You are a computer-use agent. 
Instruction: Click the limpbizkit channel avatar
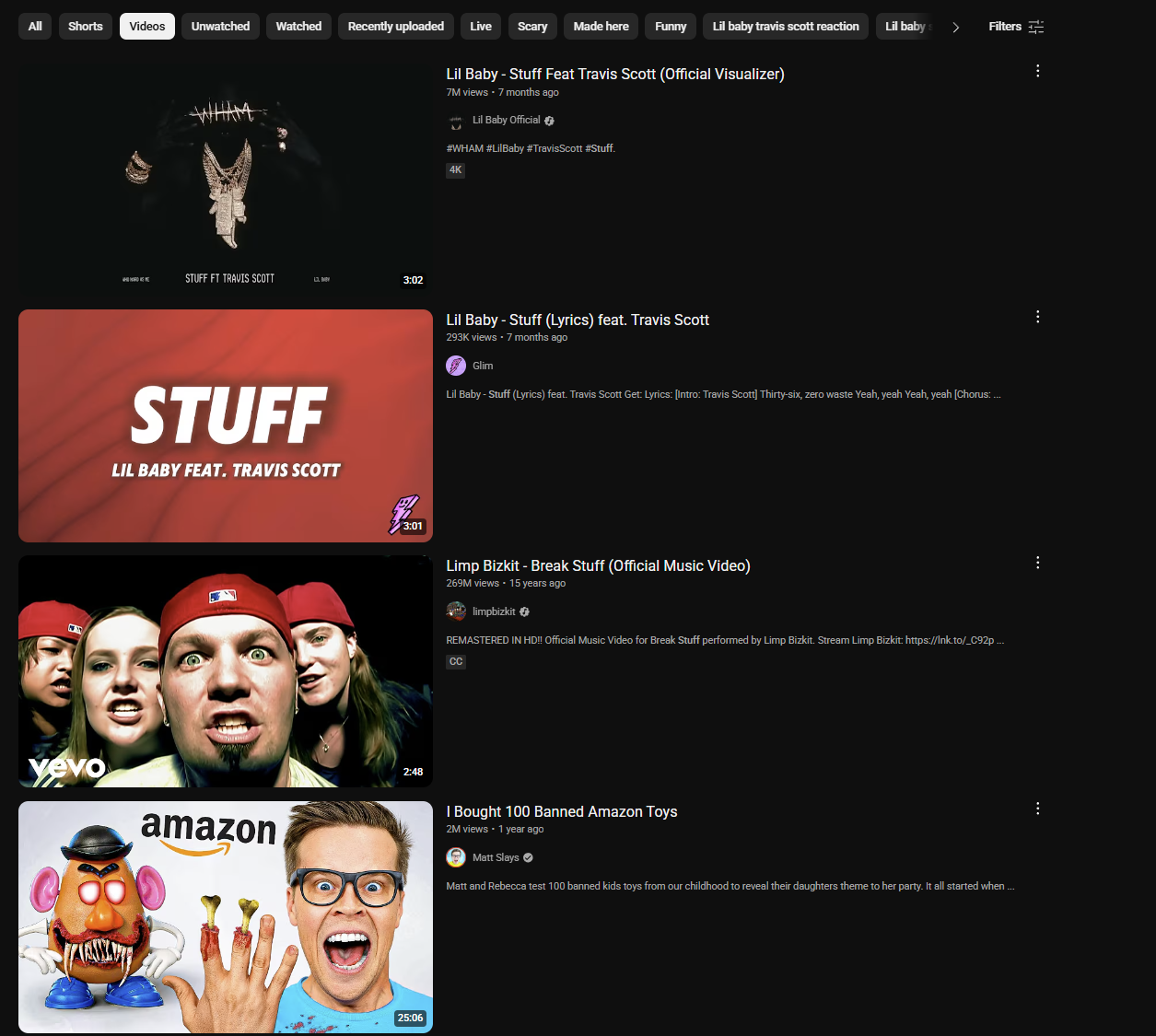pyautogui.click(x=456, y=611)
